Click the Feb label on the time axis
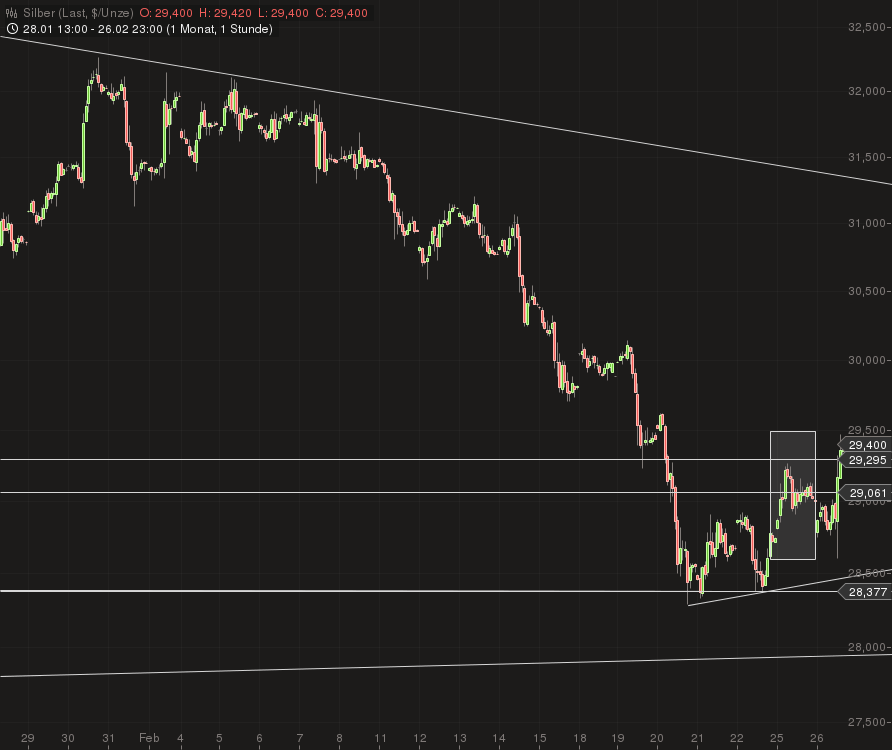Screen dimensions: 892x750 tap(149, 738)
